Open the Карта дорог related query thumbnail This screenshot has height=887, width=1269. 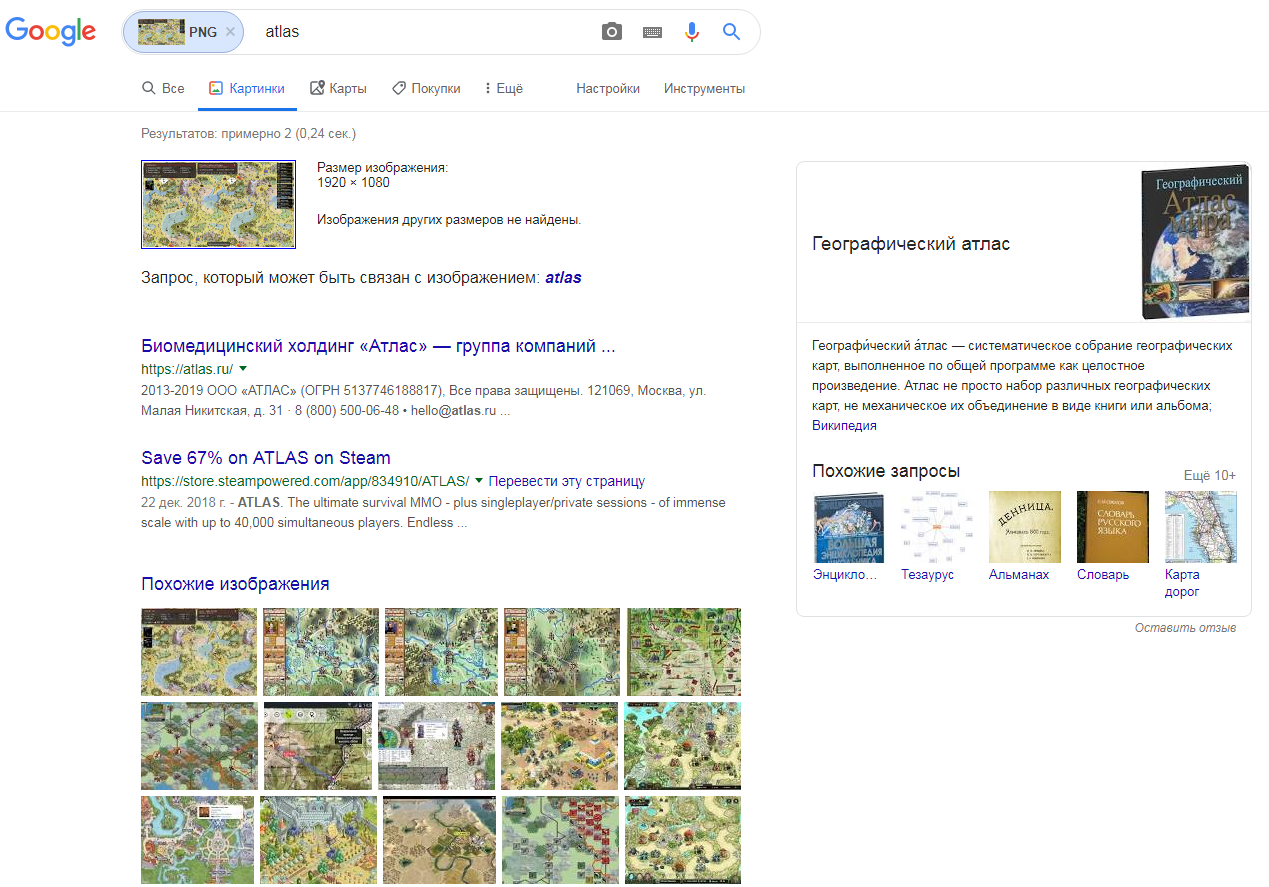1201,527
